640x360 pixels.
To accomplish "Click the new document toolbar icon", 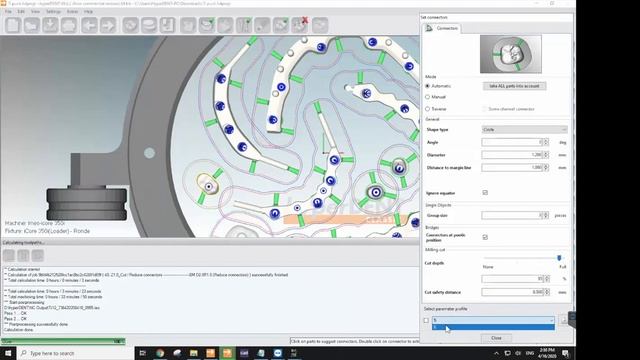I will [x=13, y=25].
